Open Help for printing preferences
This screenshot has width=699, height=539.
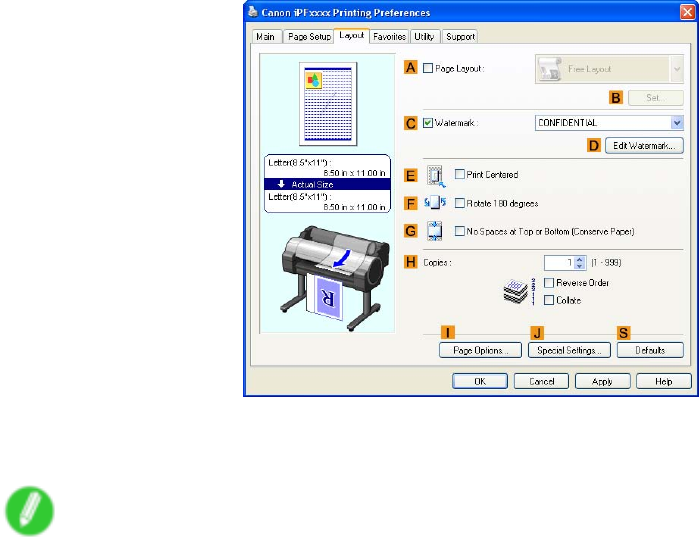663,382
